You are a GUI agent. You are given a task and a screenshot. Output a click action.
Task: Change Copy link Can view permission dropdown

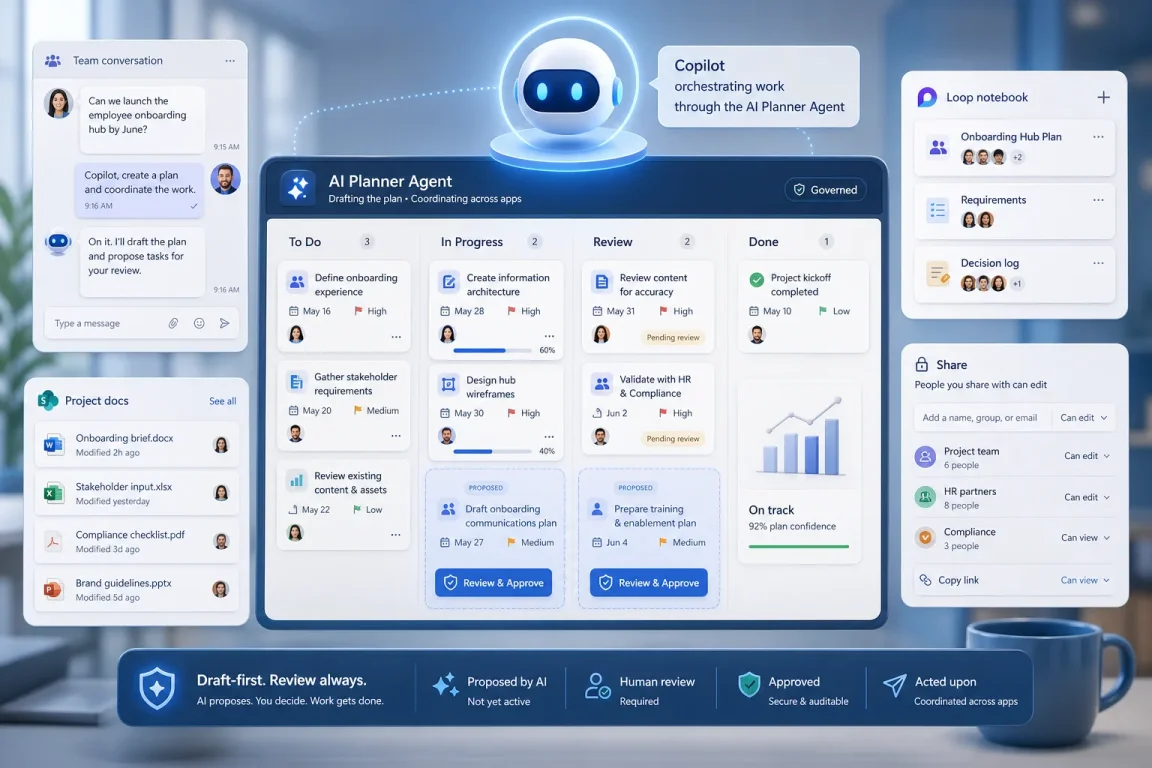1085,580
